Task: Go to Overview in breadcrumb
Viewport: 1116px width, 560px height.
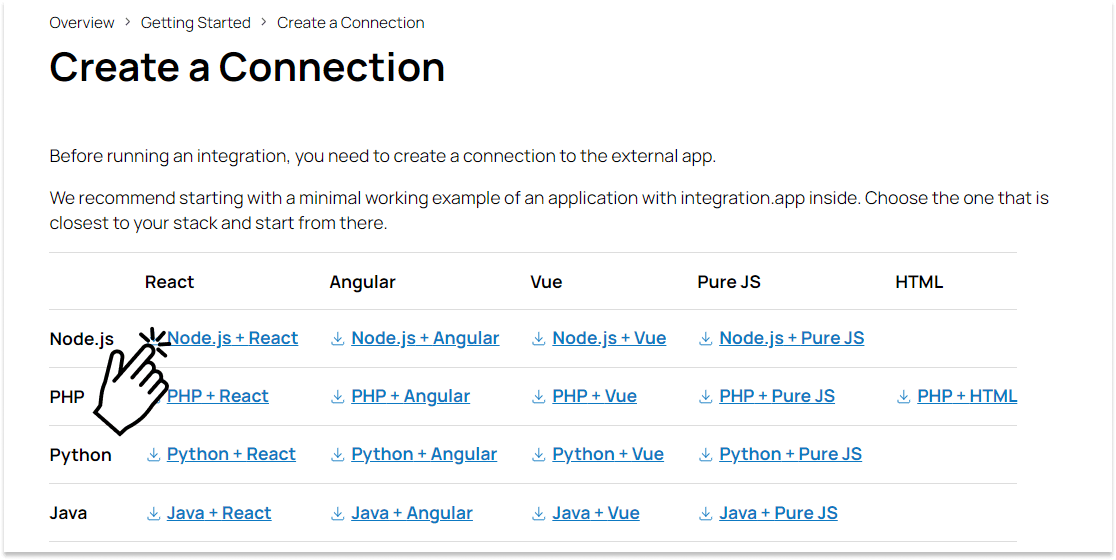Action: pyautogui.click(x=82, y=23)
